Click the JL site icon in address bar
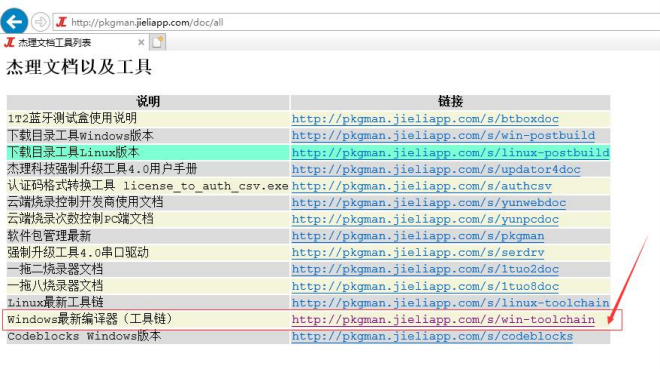Viewport: 660px width, 369px height. tap(61, 22)
